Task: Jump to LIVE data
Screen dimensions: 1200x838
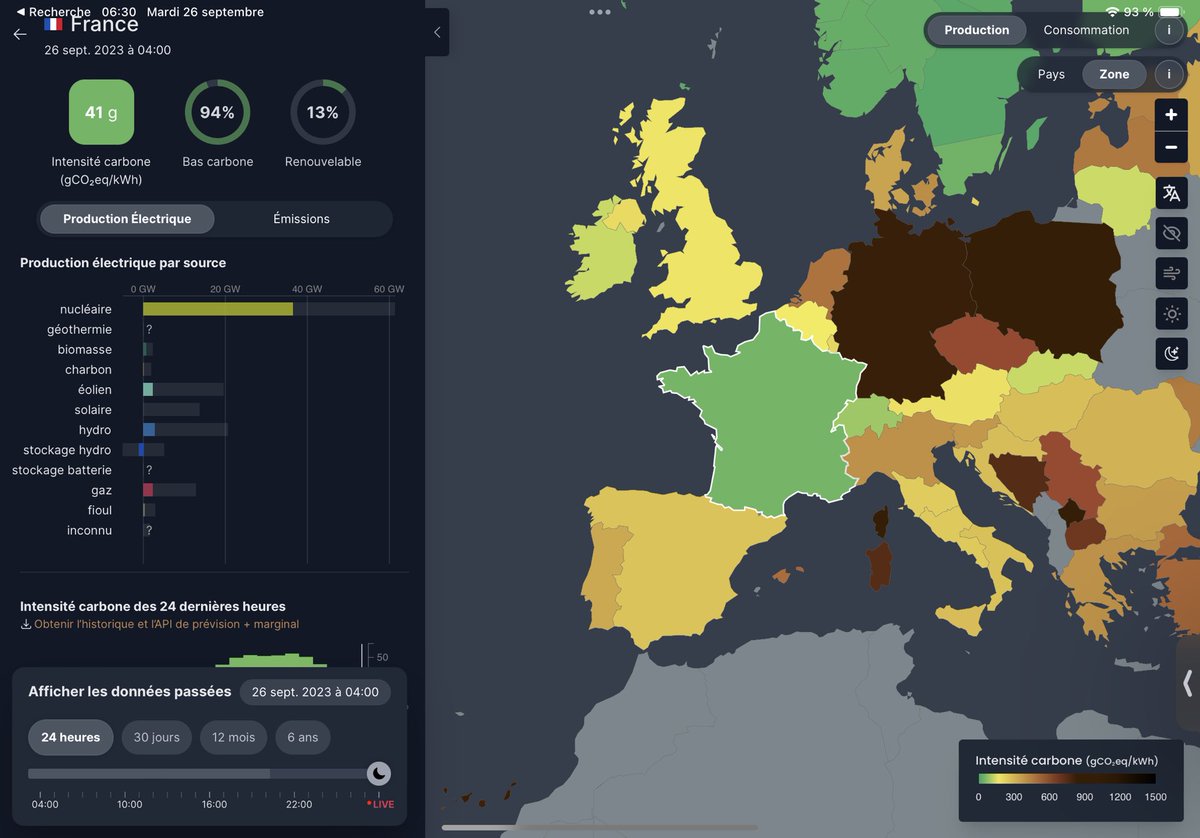Action: click(x=380, y=804)
